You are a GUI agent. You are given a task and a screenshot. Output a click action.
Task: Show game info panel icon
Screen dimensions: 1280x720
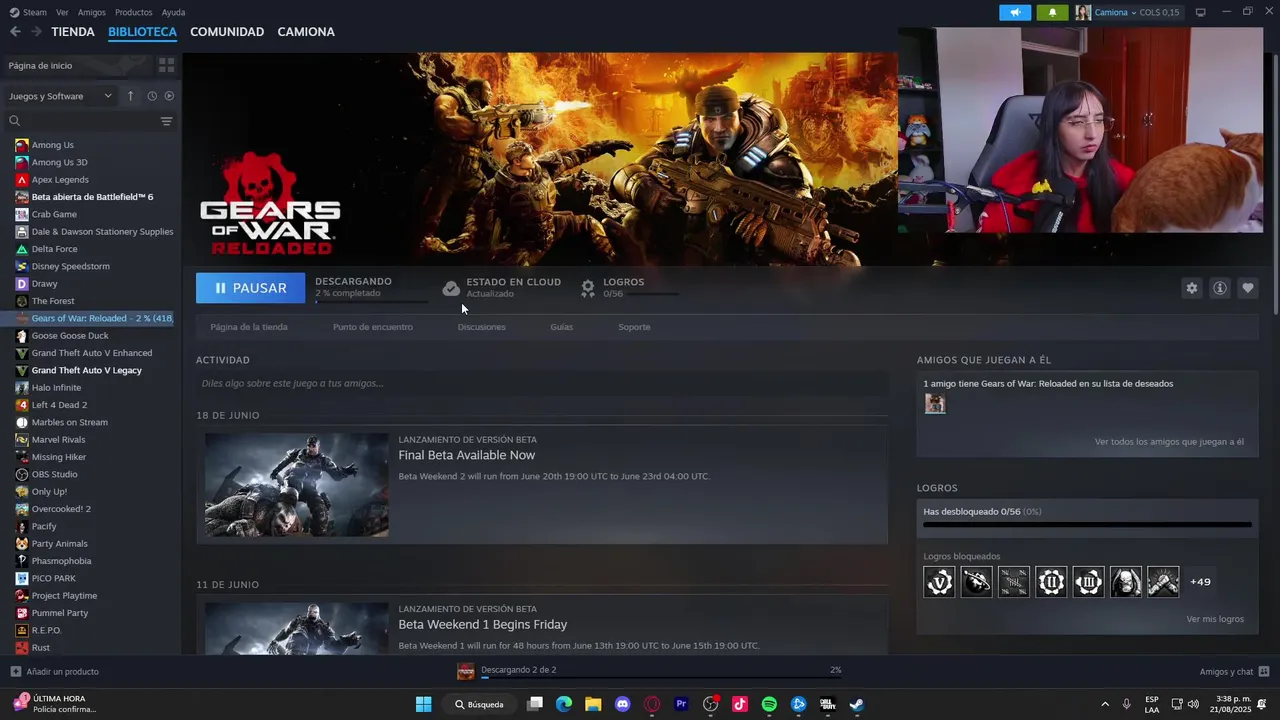[x=1219, y=288]
